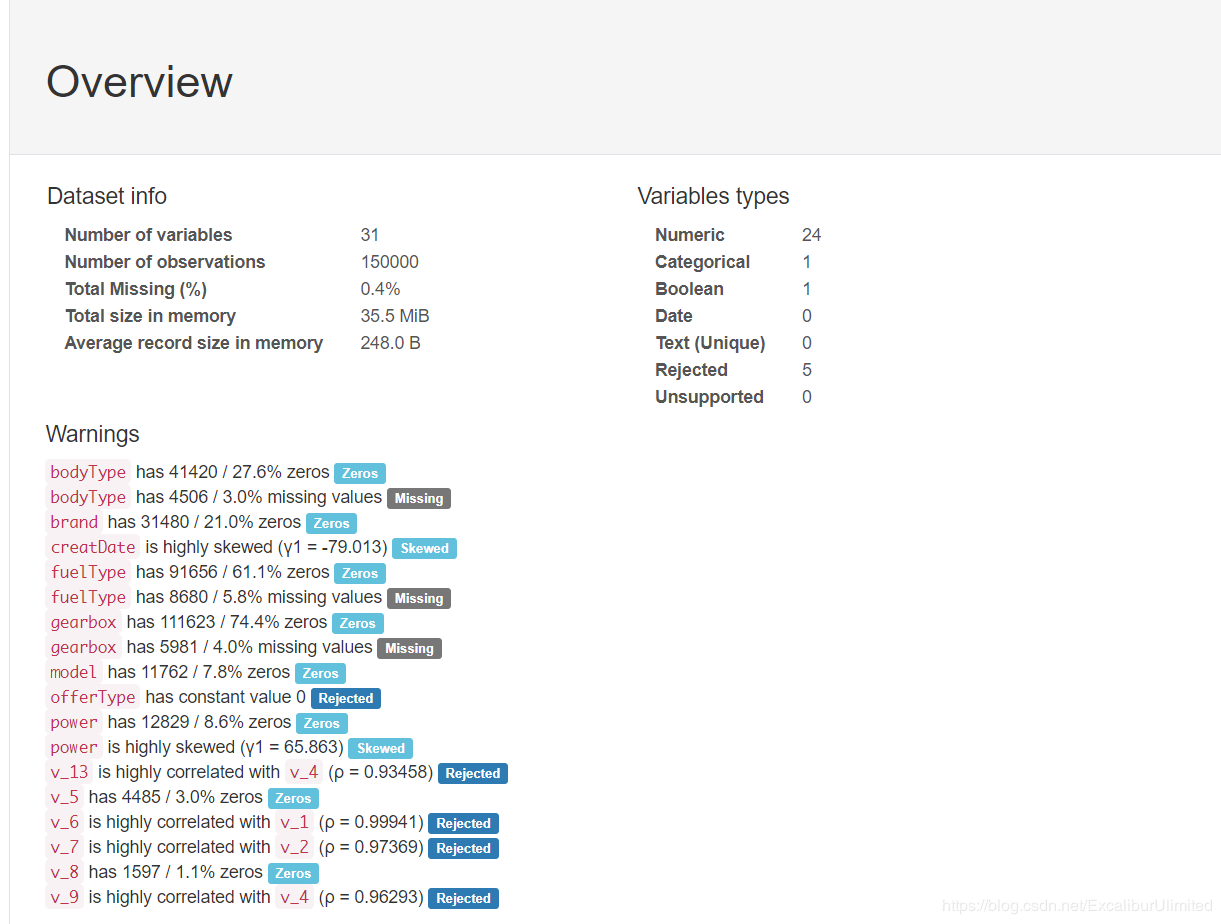Click Zeros badge on v_8 row
Image resolution: width=1221 pixels, height=924 pixels.
(x=293, y=873)
